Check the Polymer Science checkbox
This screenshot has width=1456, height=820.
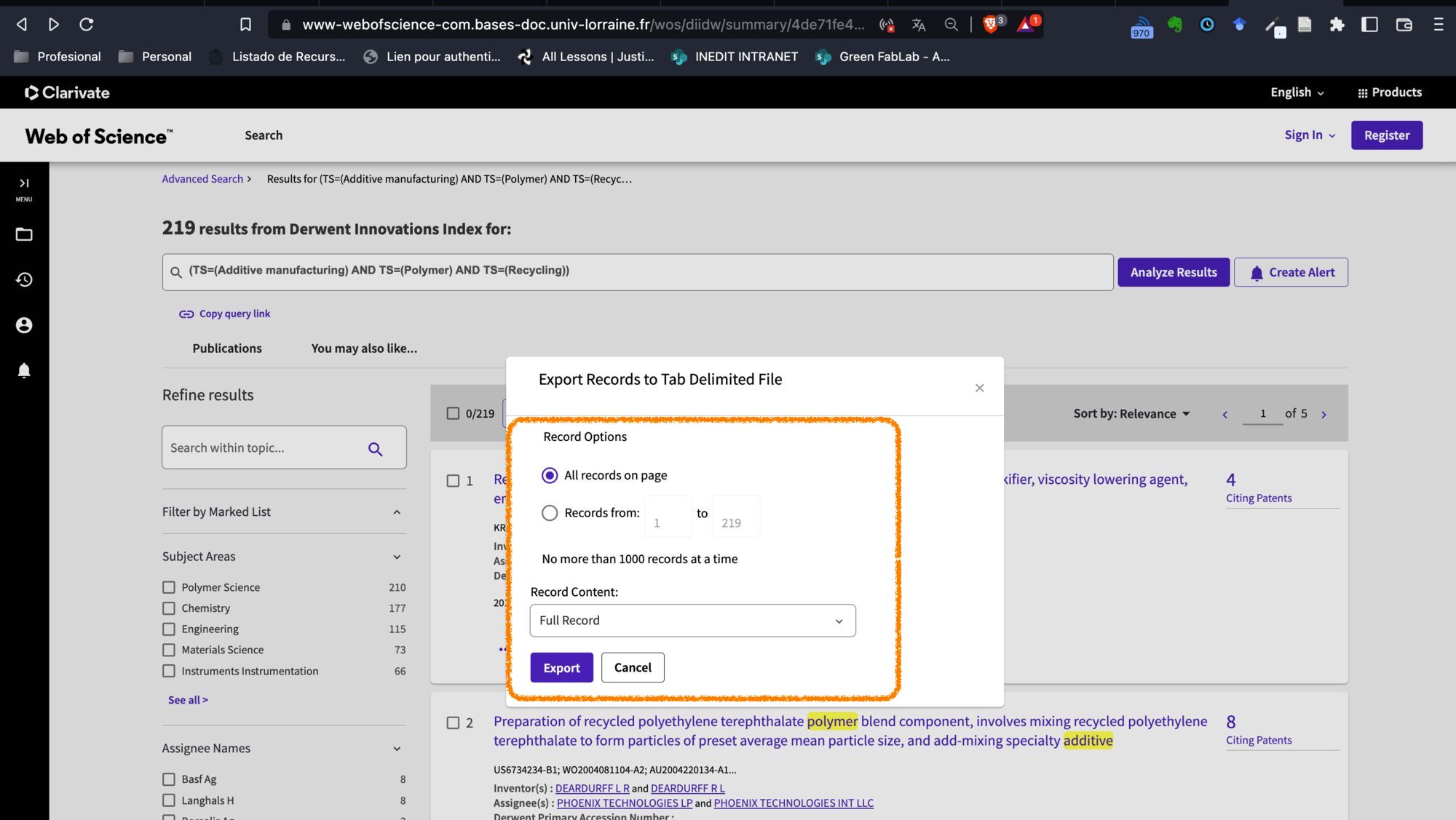(x=169, y=587)
